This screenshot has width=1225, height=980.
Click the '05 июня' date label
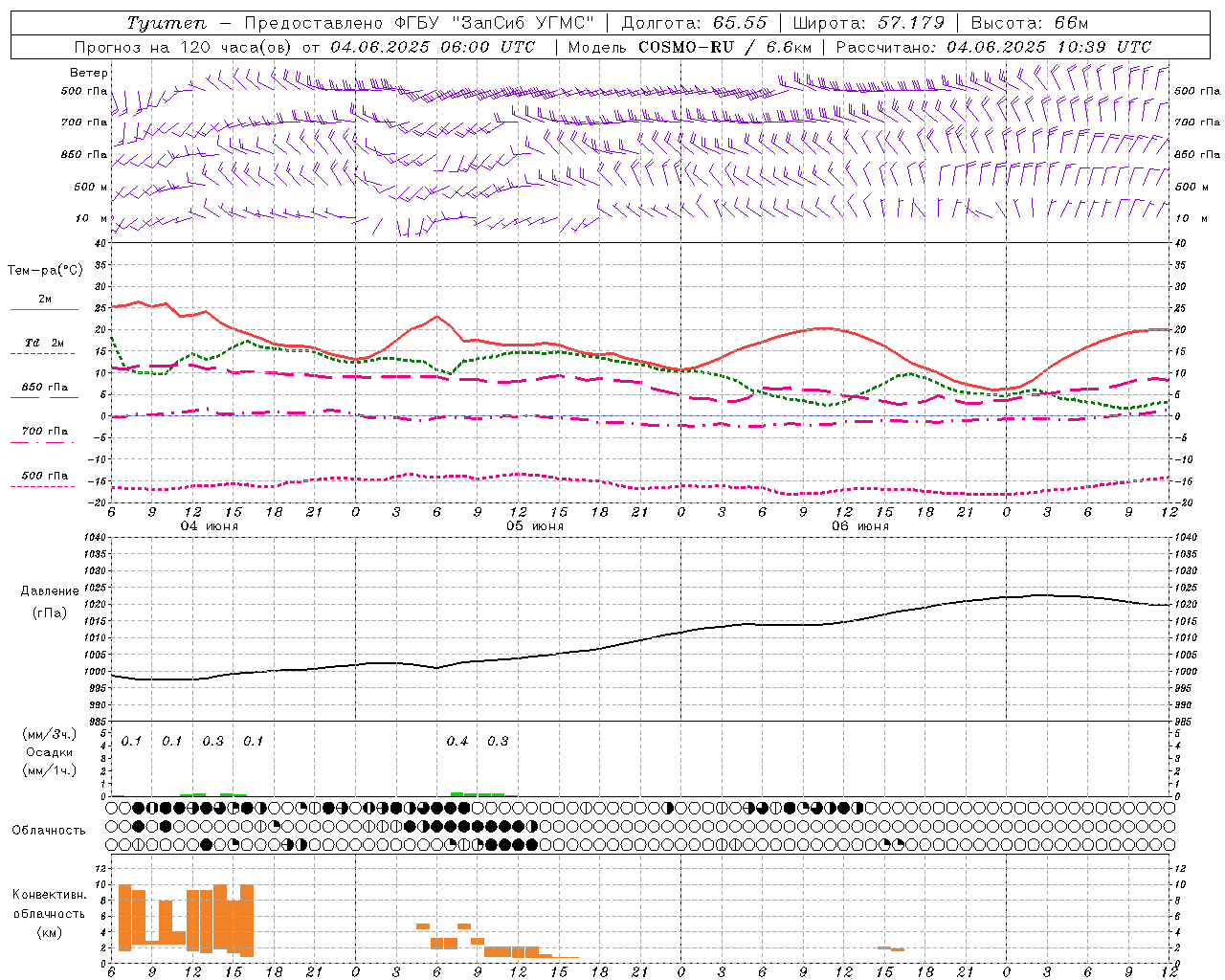[534, 526]
